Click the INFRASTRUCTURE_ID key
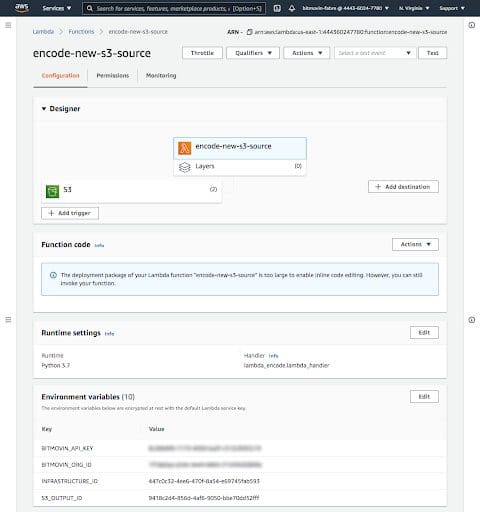Image resolution: width=480 pixels, height=512 pixels. click(70, 481)
